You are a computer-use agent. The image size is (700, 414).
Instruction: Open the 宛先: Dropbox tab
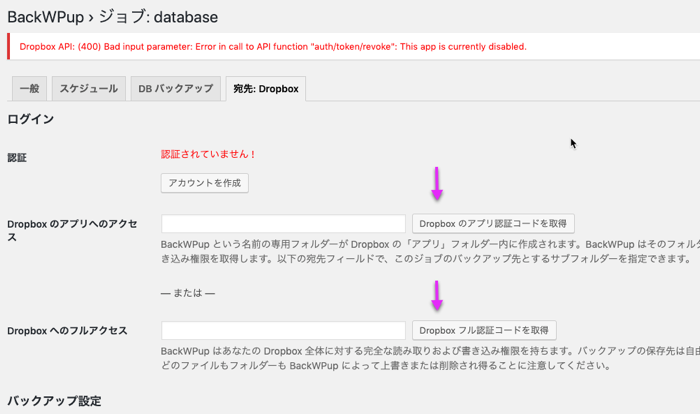pyautogui.click(x=266, y=88)
